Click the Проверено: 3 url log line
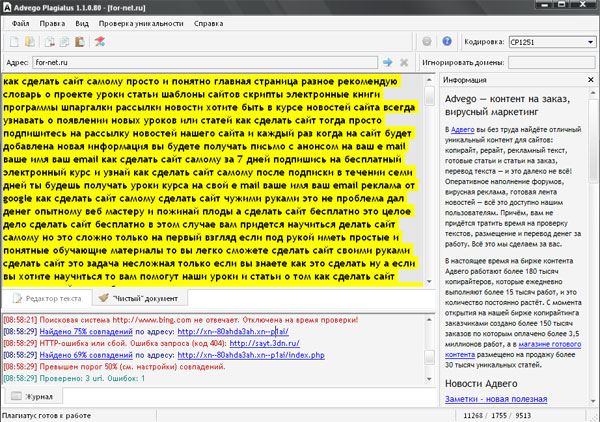 74,378
